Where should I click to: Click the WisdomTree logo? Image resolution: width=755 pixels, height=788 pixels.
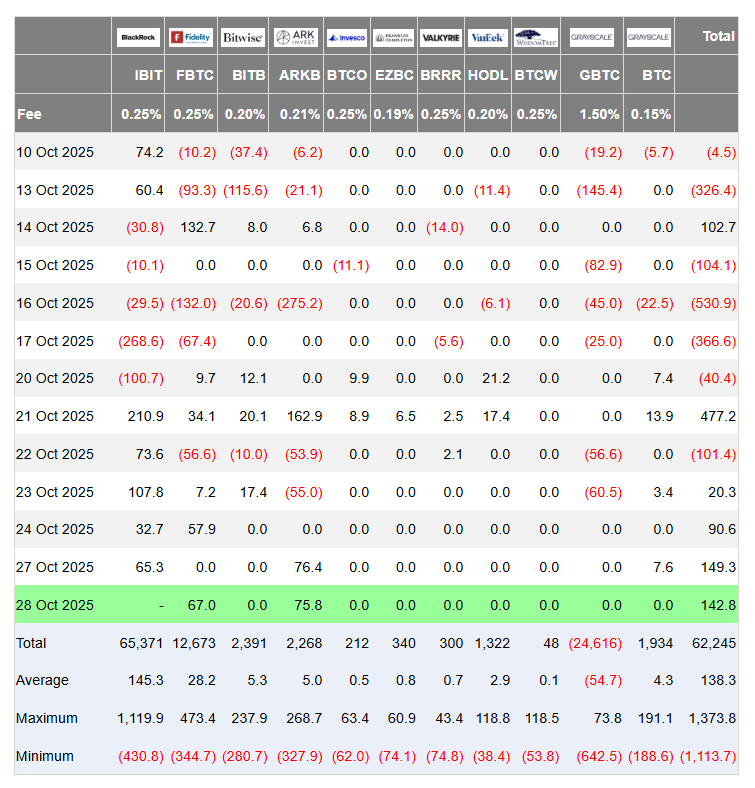click(536, 37)
